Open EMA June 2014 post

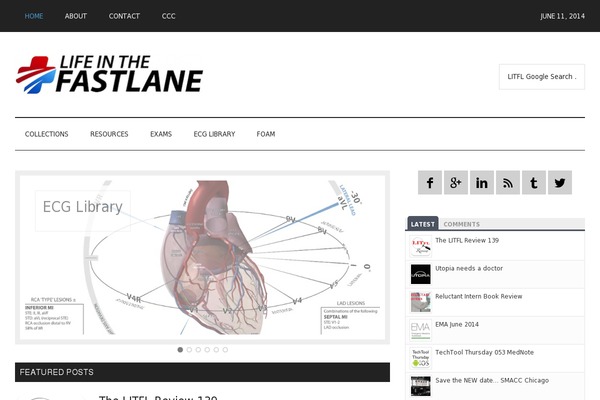[457, 324]
